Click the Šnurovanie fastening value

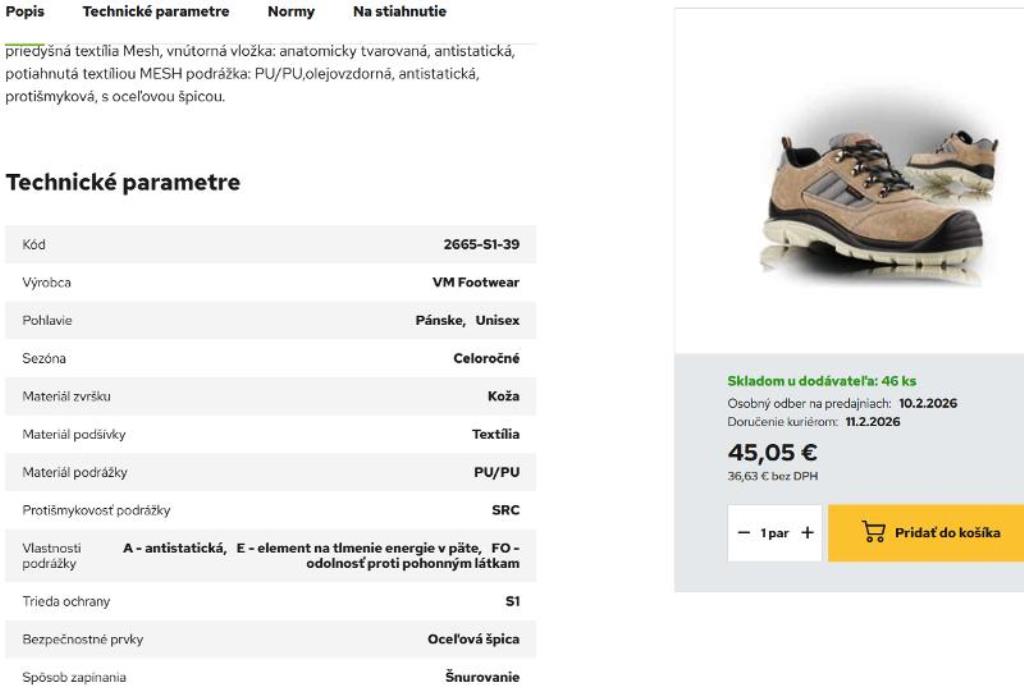pos(482,678)
